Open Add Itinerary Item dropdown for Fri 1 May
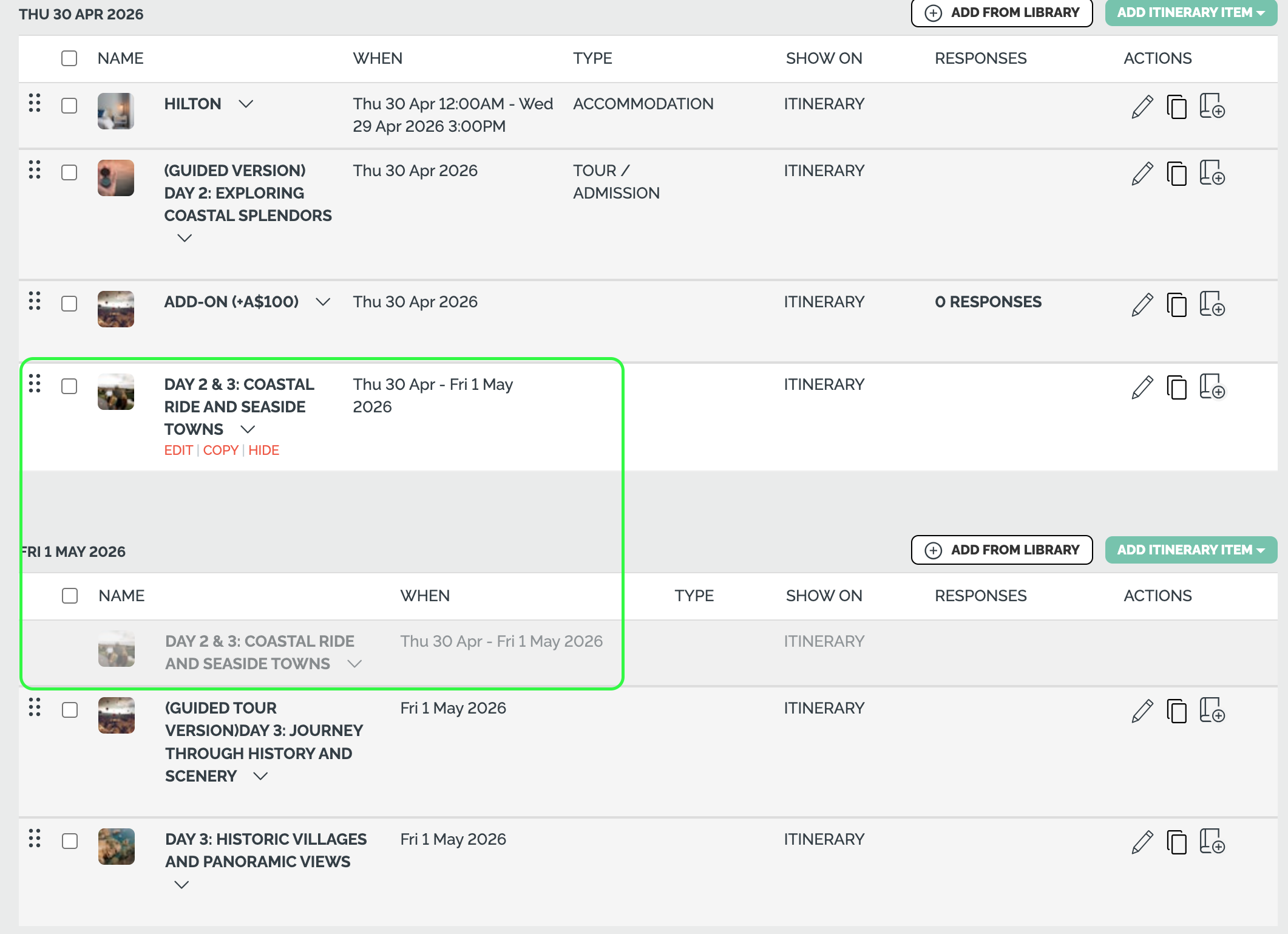1288x934 pixels. pos(1191,550)
